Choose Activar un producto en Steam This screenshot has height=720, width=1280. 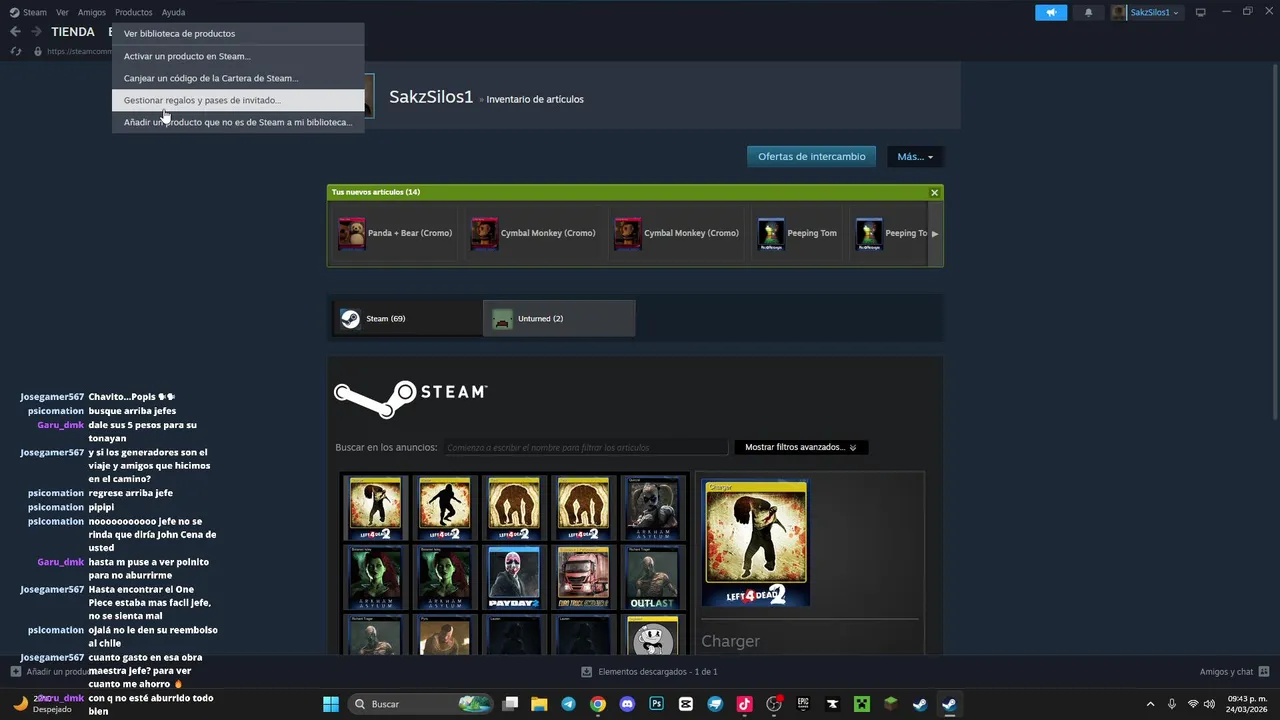238,56
